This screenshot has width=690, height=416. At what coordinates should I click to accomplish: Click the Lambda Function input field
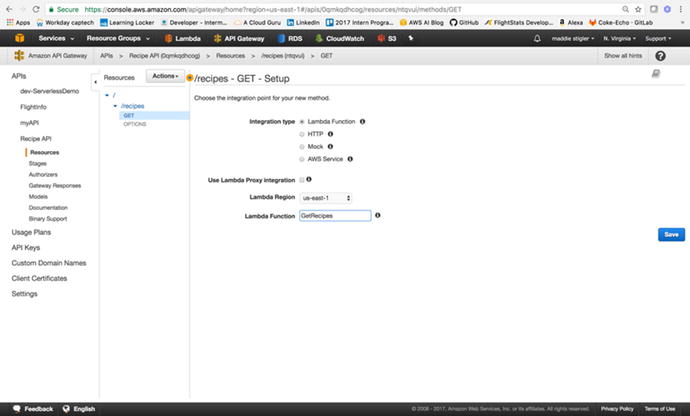pyautogui.click(x=335, y=216)
